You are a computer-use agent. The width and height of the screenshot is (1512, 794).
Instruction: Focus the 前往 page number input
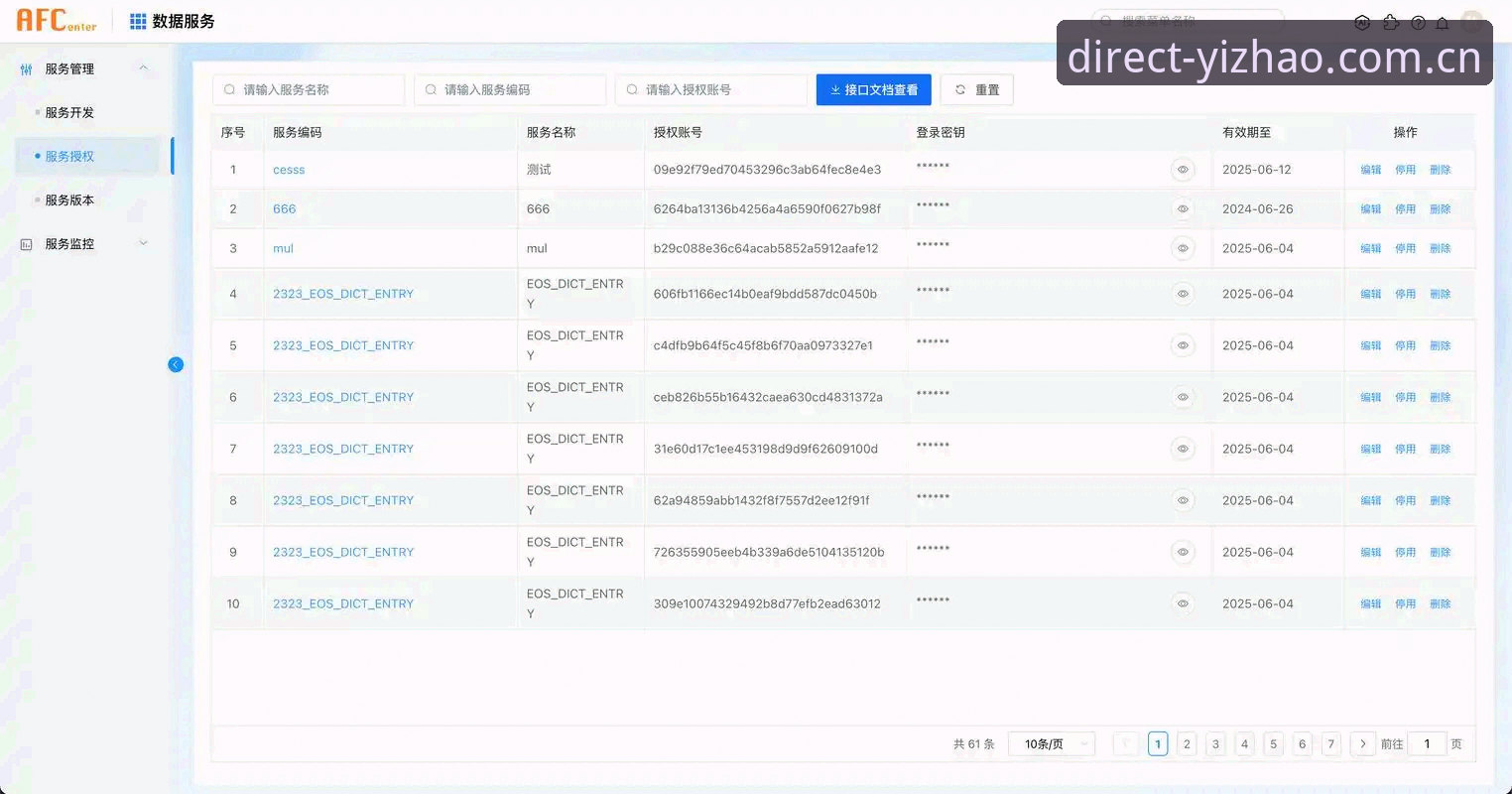(1428, 743)
